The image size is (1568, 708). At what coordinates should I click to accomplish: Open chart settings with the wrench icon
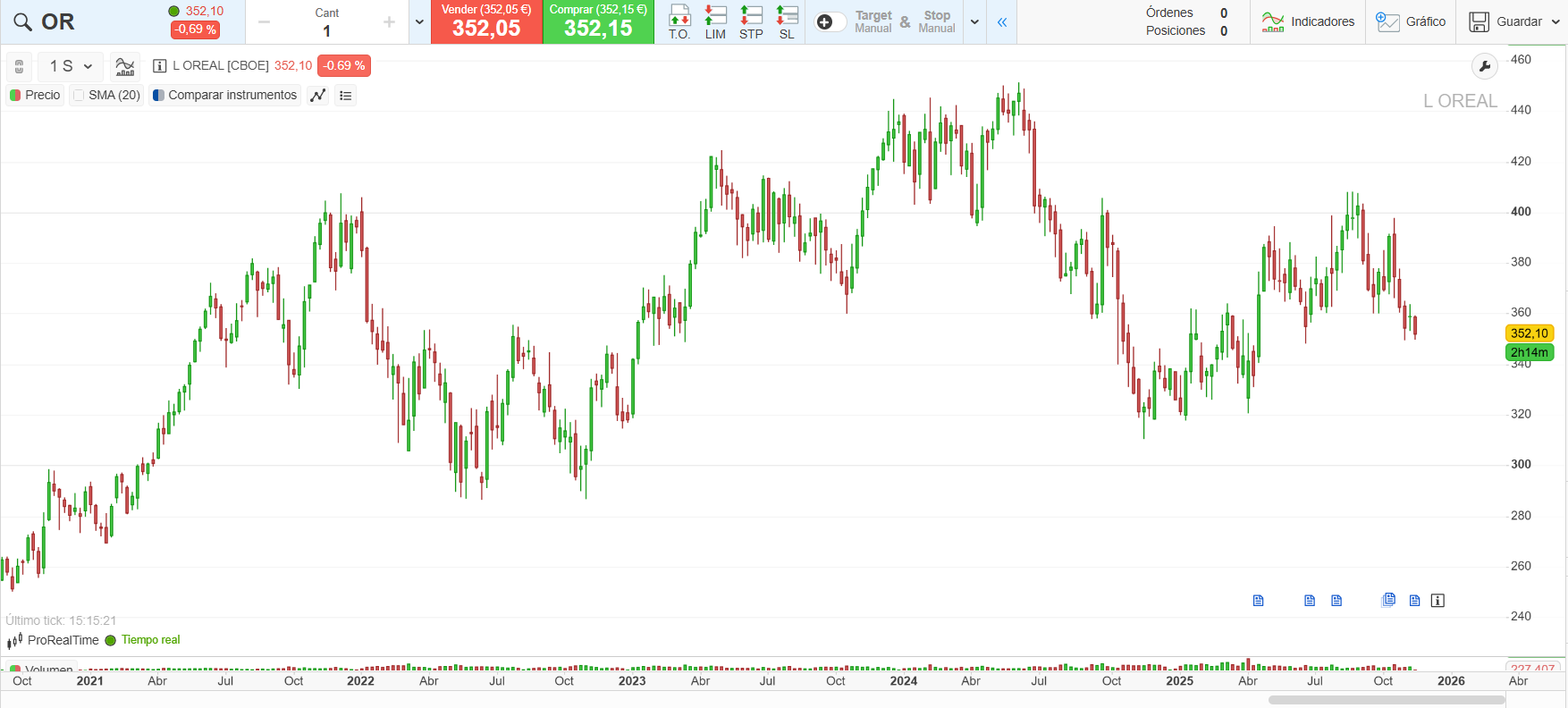click(1484, 66)
